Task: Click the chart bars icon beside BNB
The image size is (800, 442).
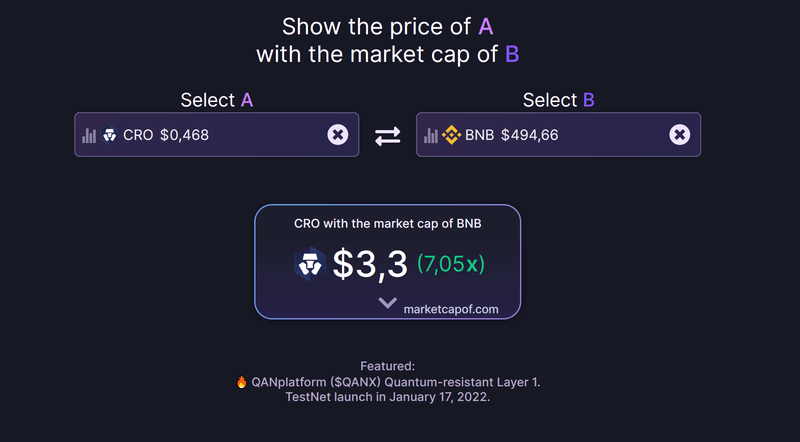Action: click(430, 135)
